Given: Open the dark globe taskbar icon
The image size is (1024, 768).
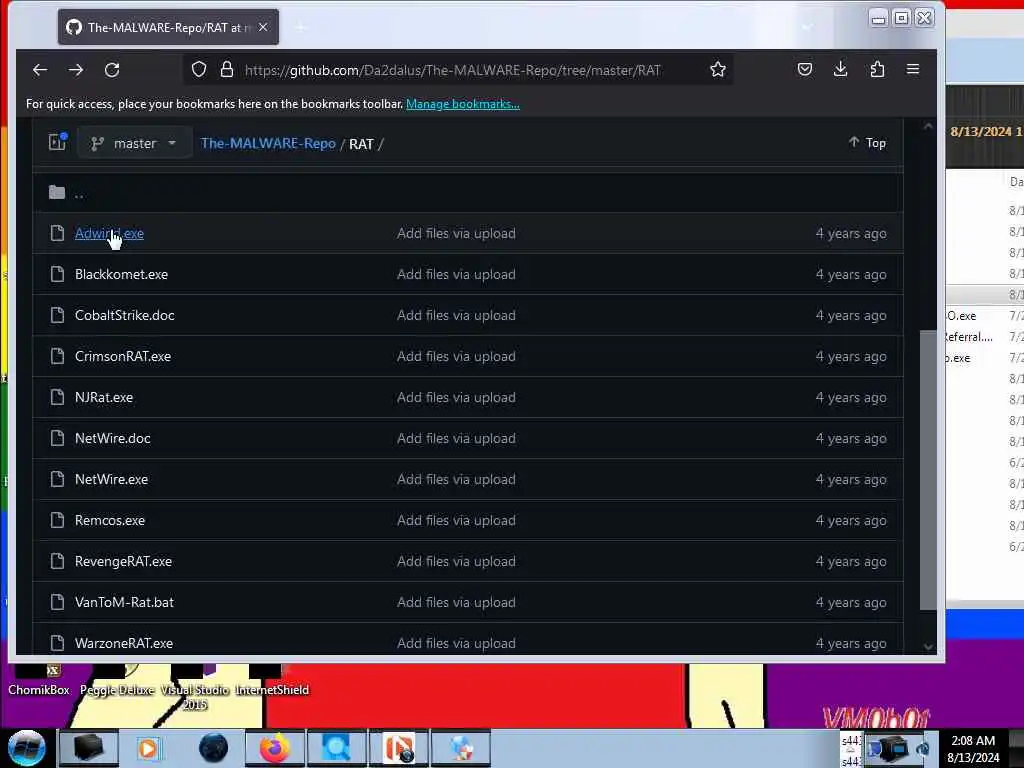Looking at the screenshot, I should coord(214,748).
